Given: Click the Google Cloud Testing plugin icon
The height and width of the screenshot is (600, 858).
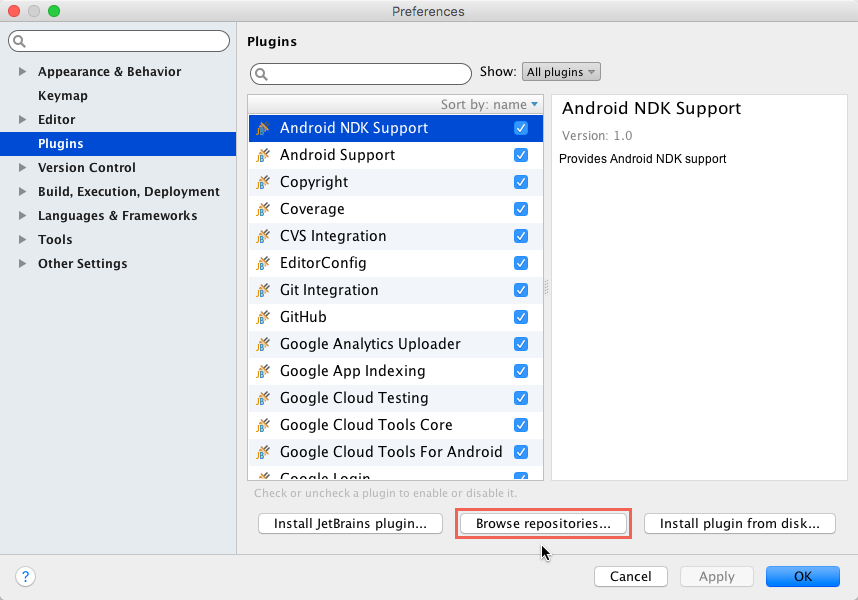Looking at the screenshot, I should [x=263, y=398].
